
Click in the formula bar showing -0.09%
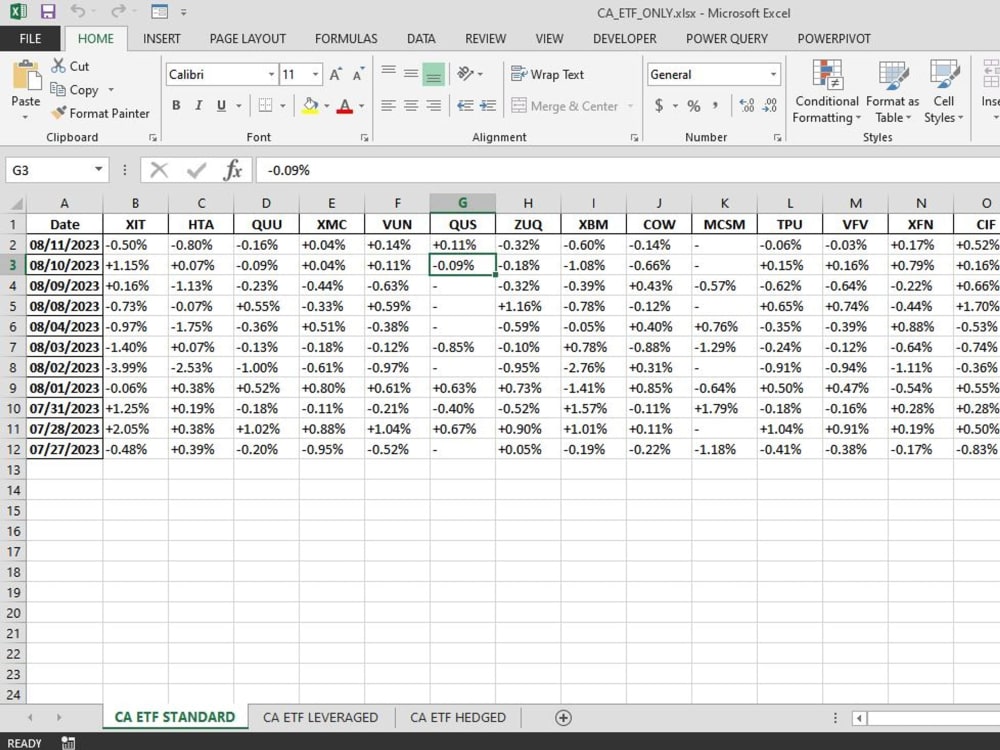click(x=628, y=170)
